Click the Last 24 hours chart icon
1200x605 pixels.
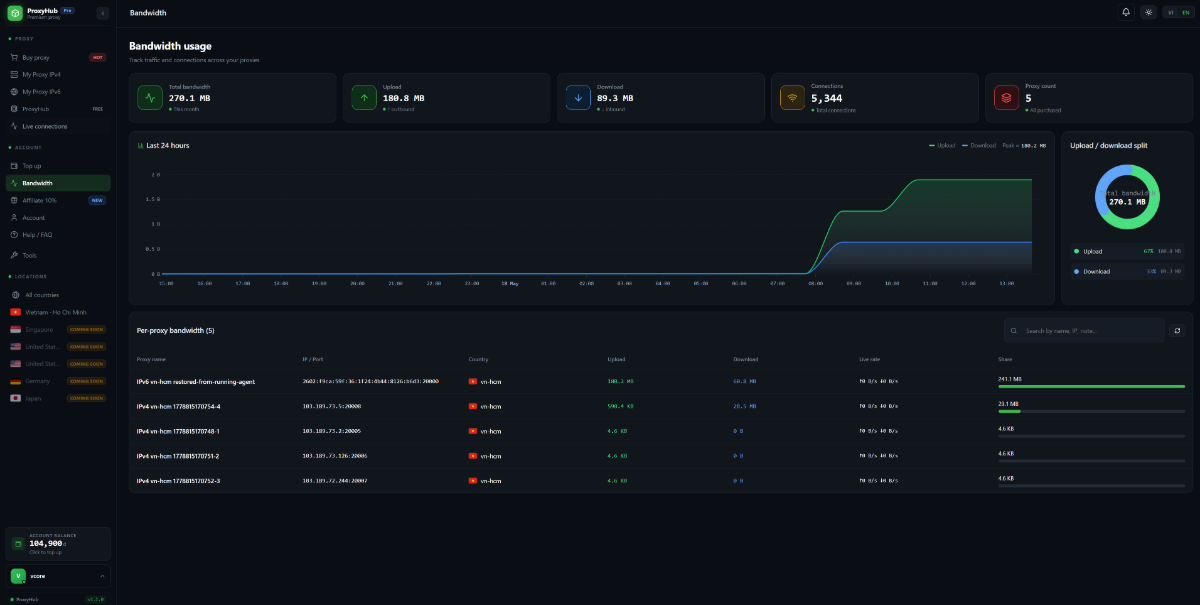coord(140,145)
